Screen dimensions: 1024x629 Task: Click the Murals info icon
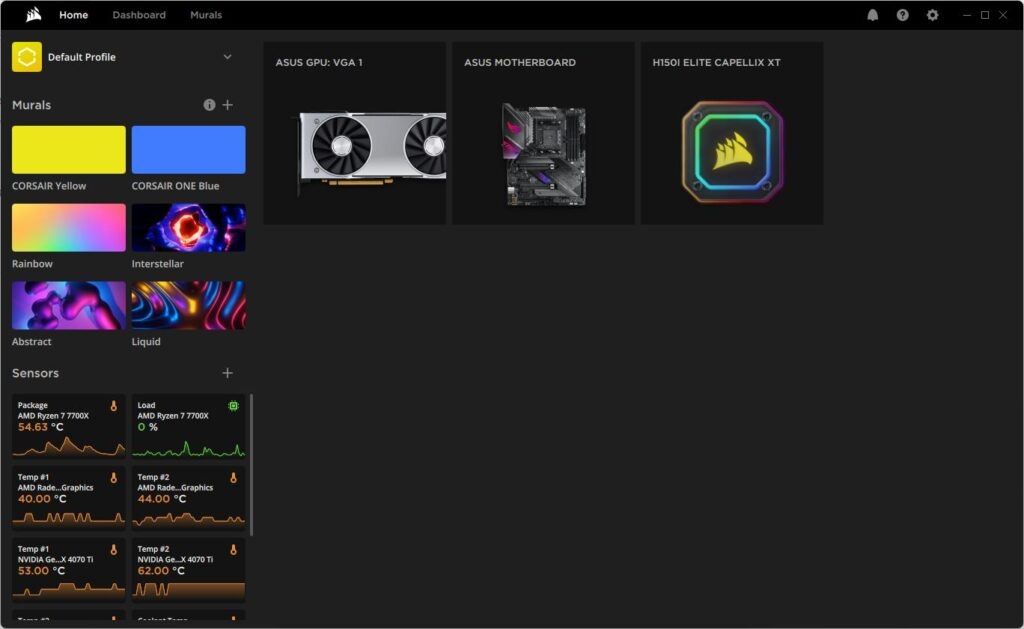click(x=209, y=105)
